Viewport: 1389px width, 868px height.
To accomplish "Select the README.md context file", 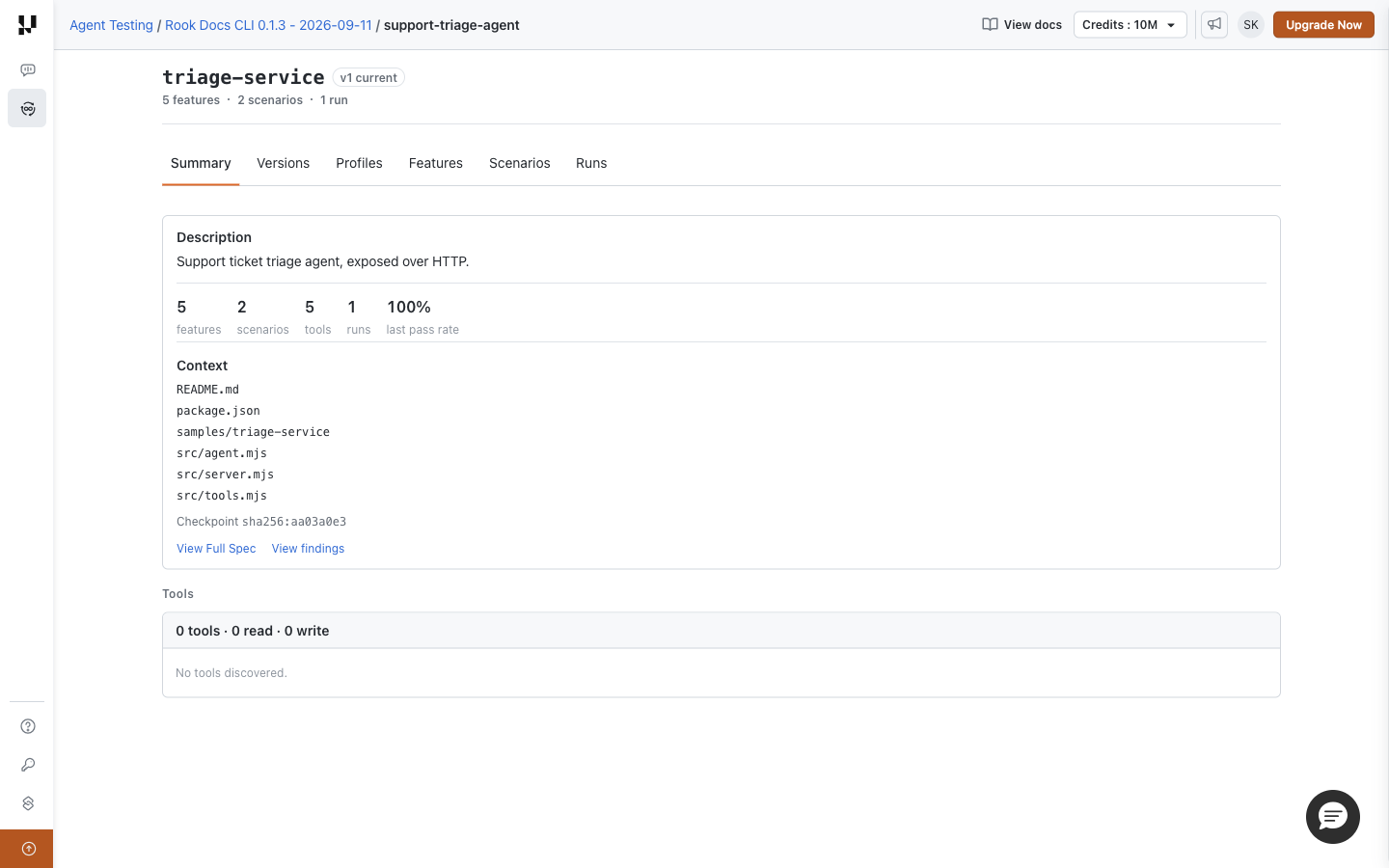I will 207,390.
